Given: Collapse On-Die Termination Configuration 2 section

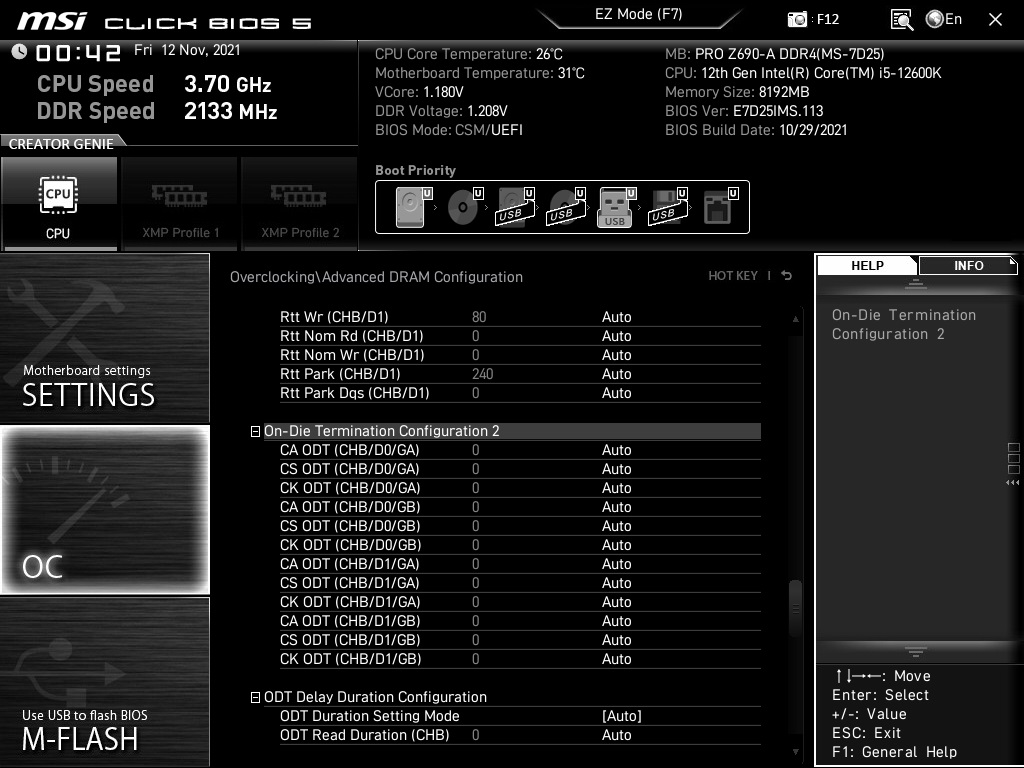Looking at the screenshot, I should pyautogui.click(x=255, y=432).
